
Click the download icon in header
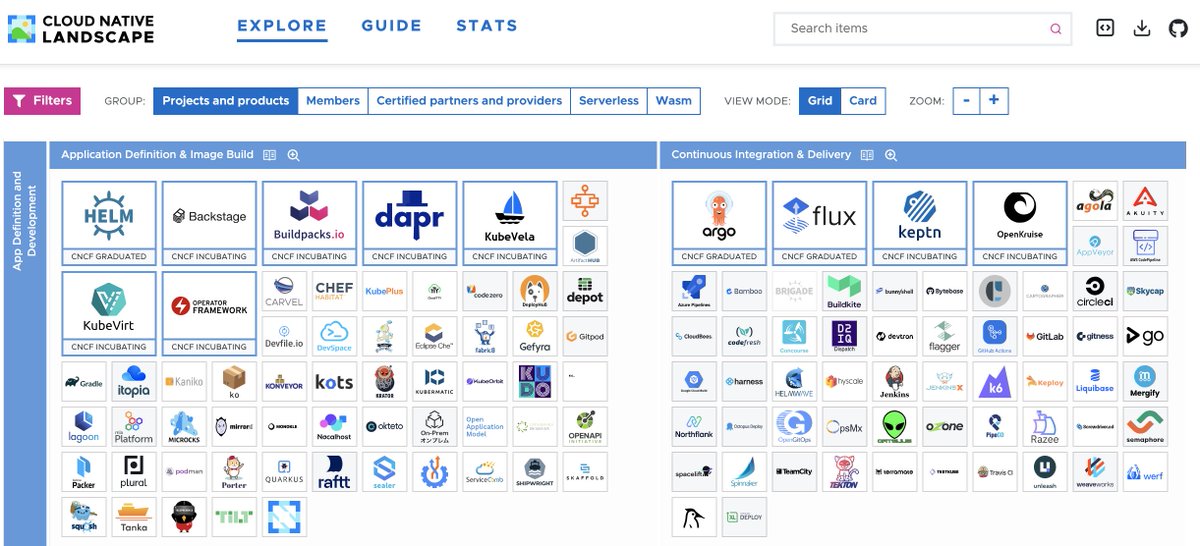click(1142, 28)
